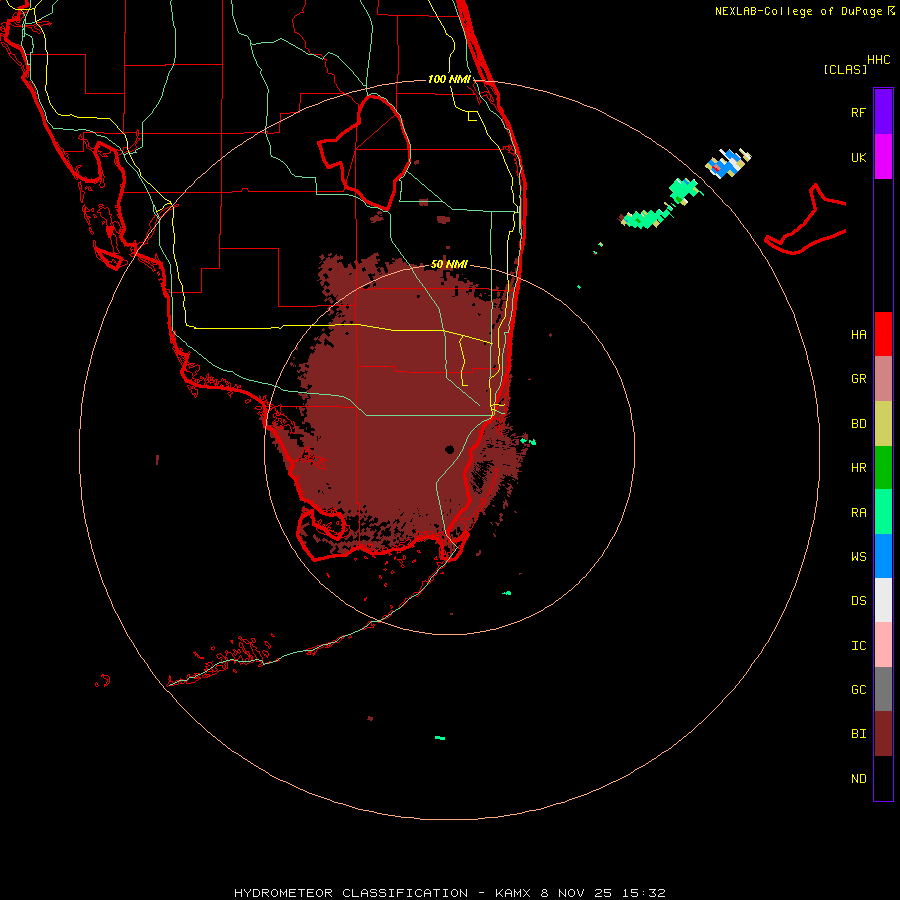Click the "DS" legend label
The height and width of the screenshot is (900, 900).
click(x=858, y=601)
